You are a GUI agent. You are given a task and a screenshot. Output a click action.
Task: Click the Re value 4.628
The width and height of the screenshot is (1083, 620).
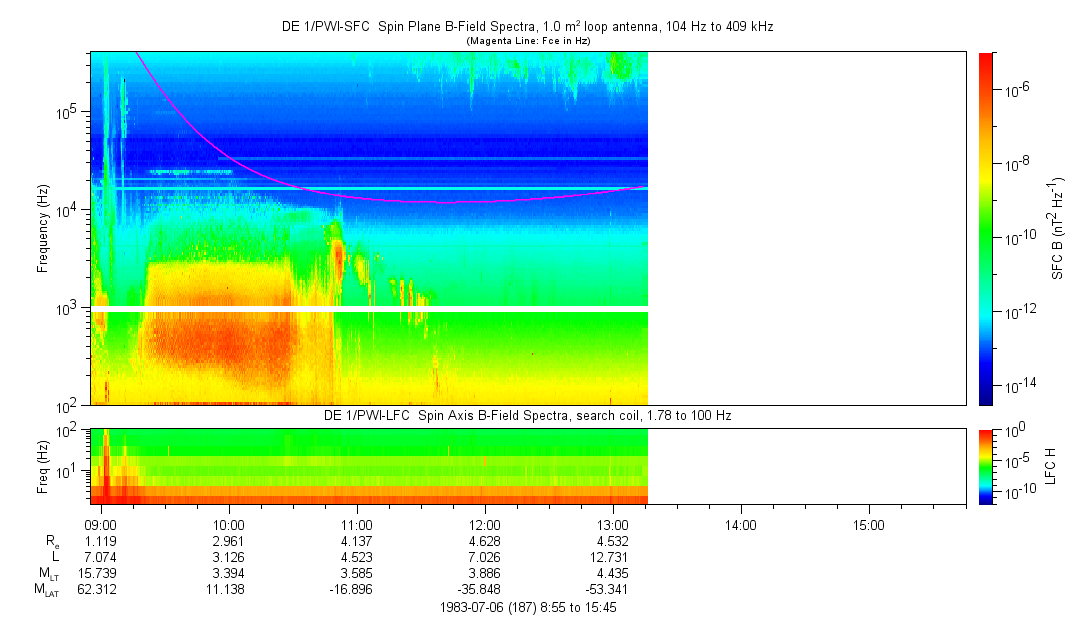(x=485, y=541)
